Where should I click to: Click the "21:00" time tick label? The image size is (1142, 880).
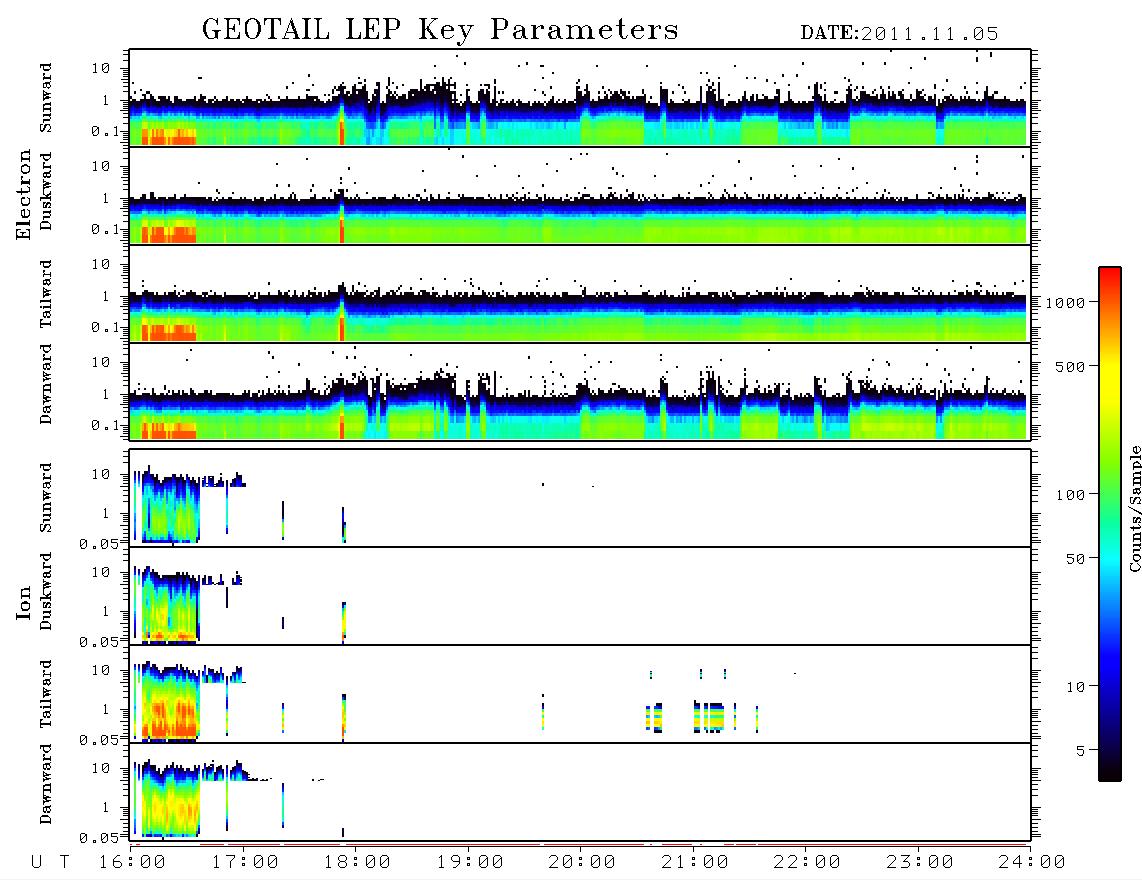pyautogui.click(x=695, y=863)
